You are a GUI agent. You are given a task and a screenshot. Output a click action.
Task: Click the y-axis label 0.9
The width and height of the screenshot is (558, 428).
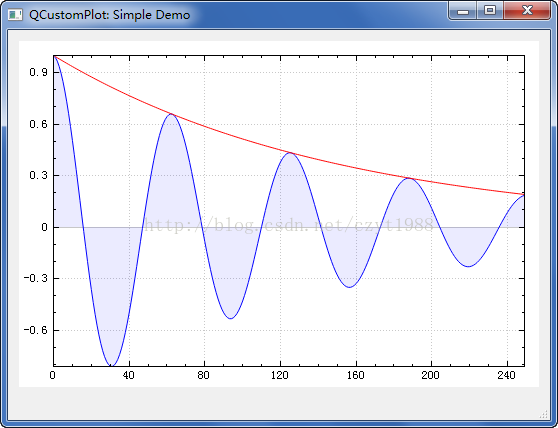click(x=38, y=72)
